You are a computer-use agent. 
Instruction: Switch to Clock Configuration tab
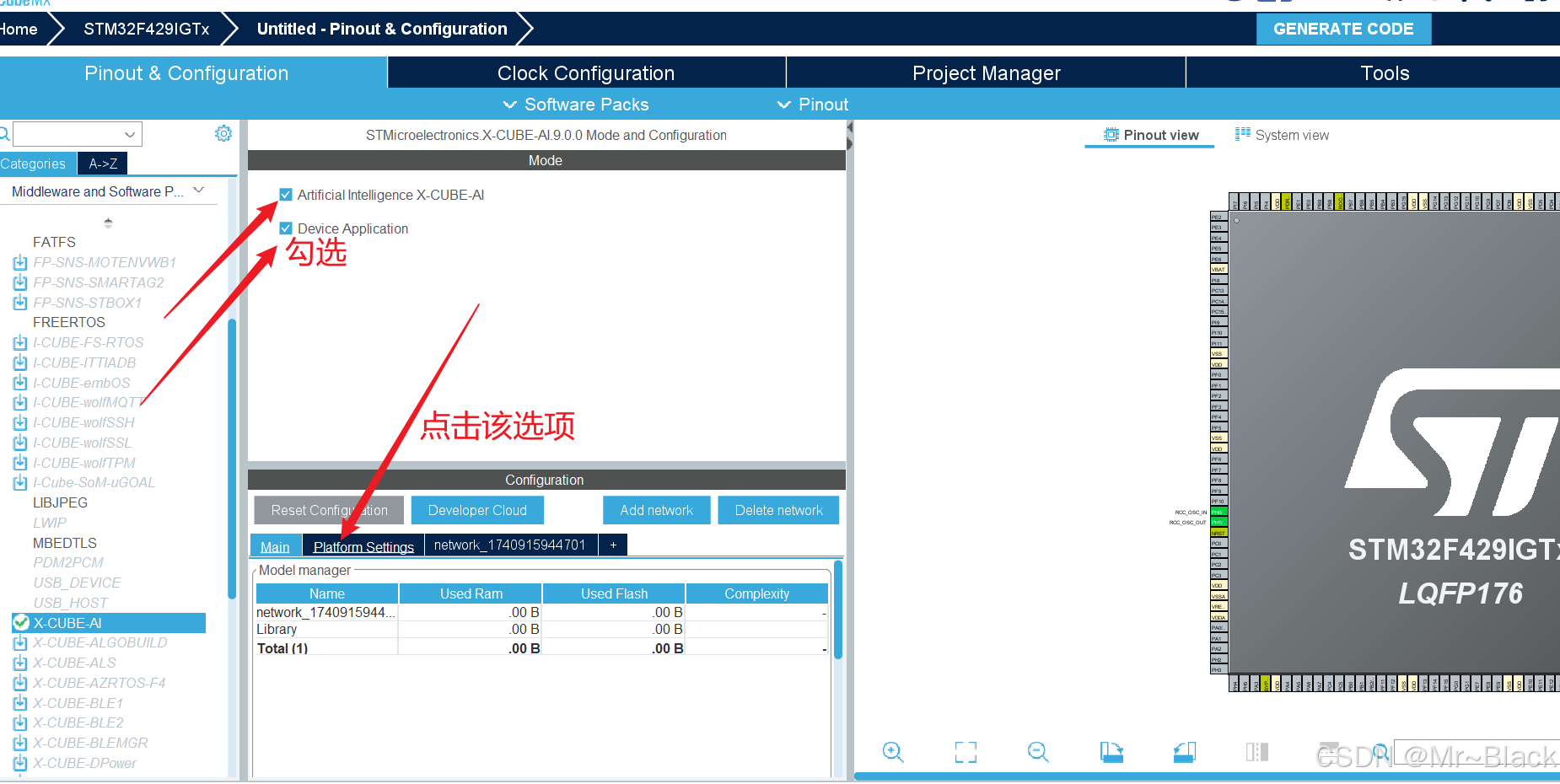(x=586, y=73)
